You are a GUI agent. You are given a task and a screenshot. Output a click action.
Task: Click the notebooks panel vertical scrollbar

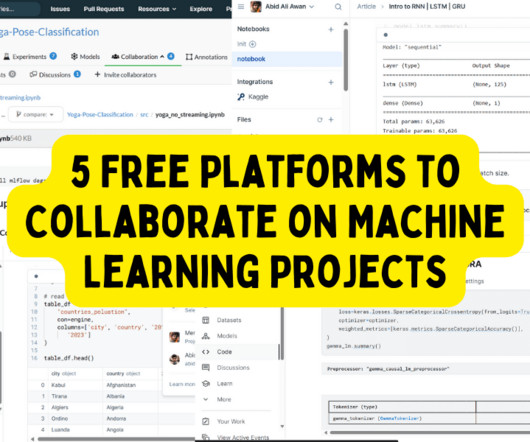345,60
